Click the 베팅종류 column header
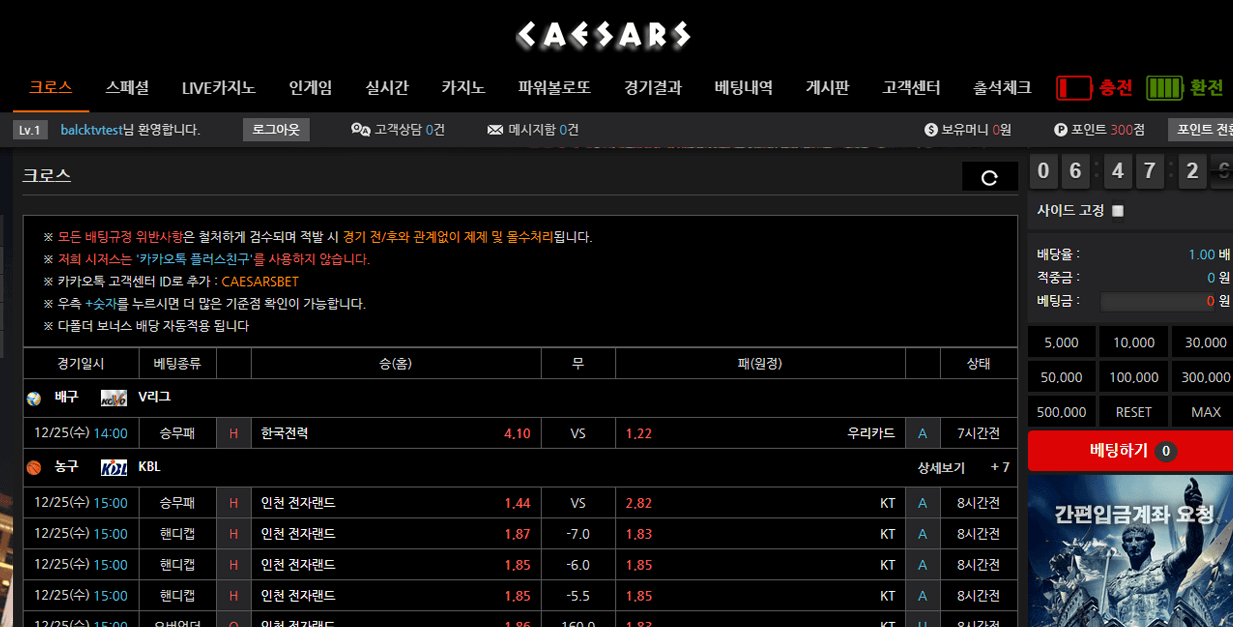The height and width of the screenshot is (627, 1233). pos(177,364)
